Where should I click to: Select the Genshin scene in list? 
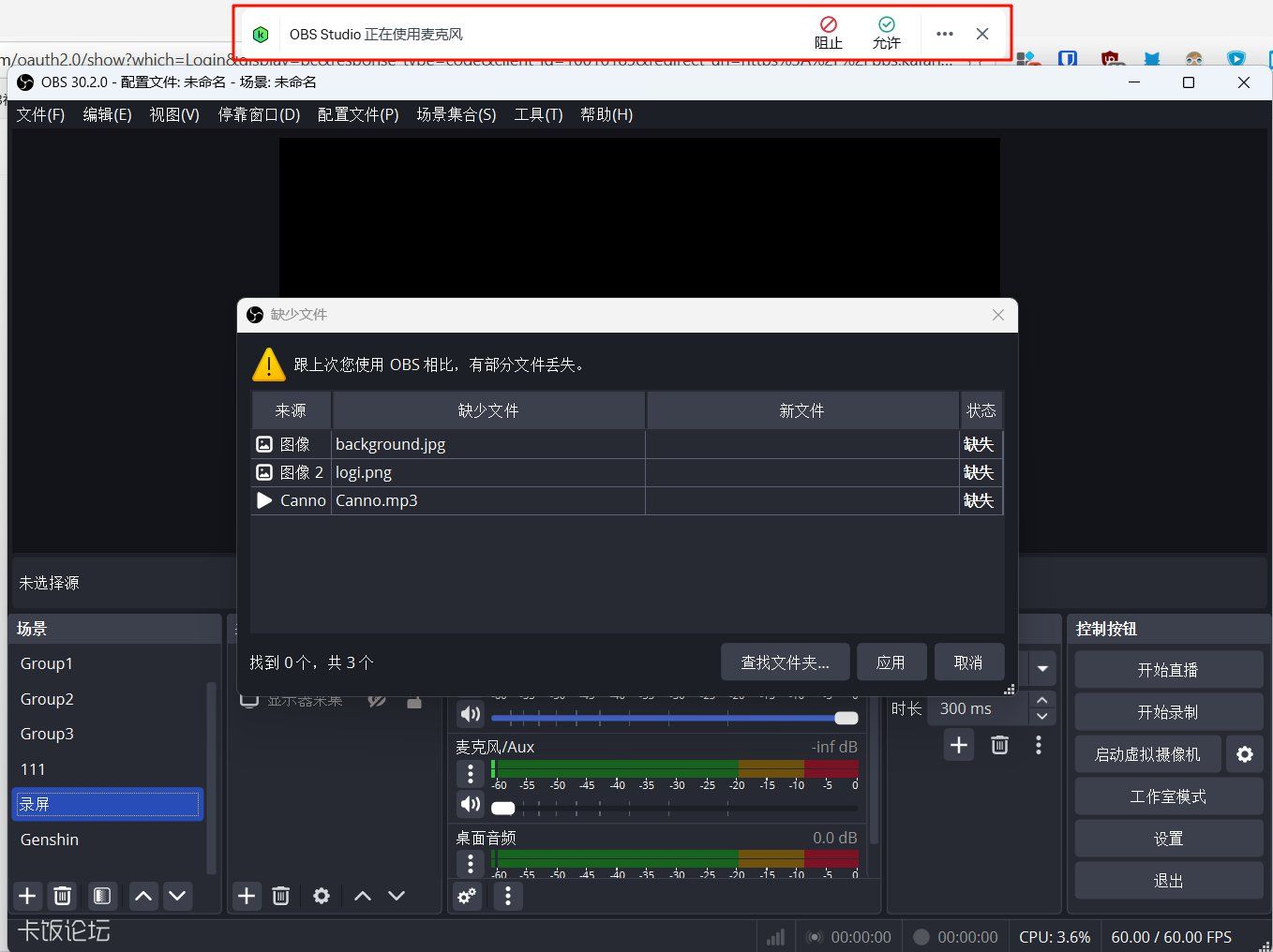[50, 840]
